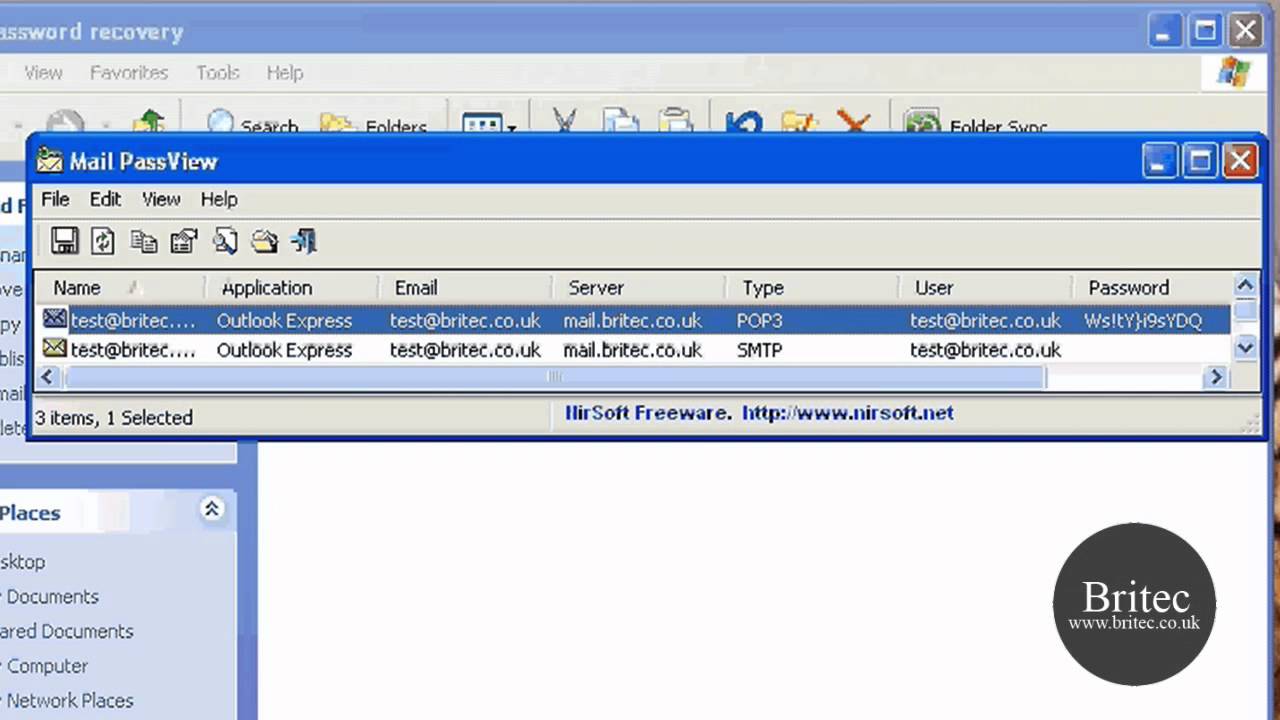Maximize the Mail PassView window

click(1199, 160)
